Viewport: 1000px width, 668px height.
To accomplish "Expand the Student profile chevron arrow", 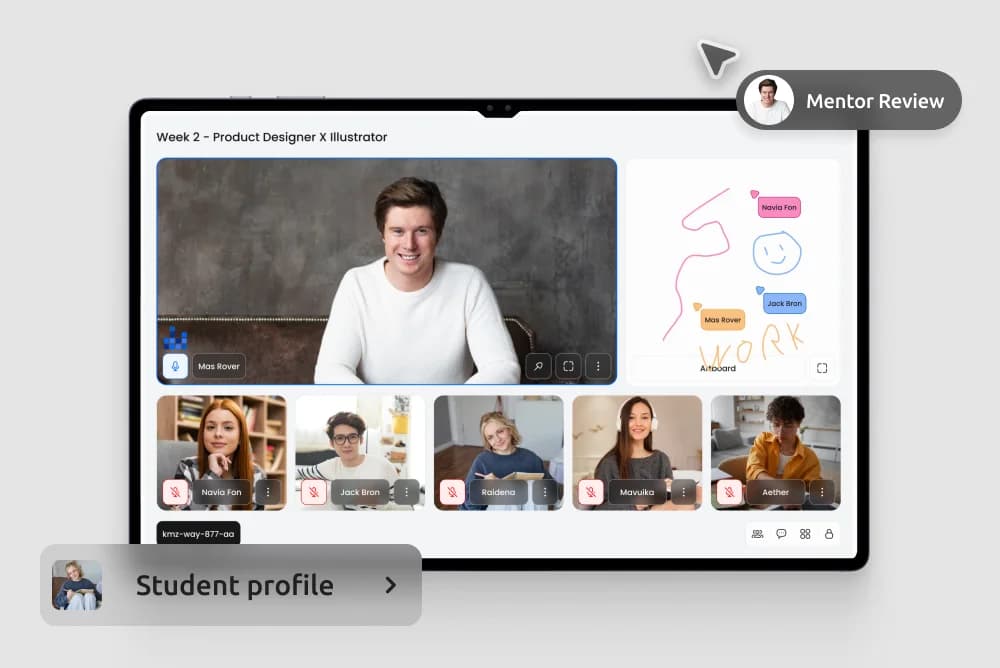I will tap(391, 586).
